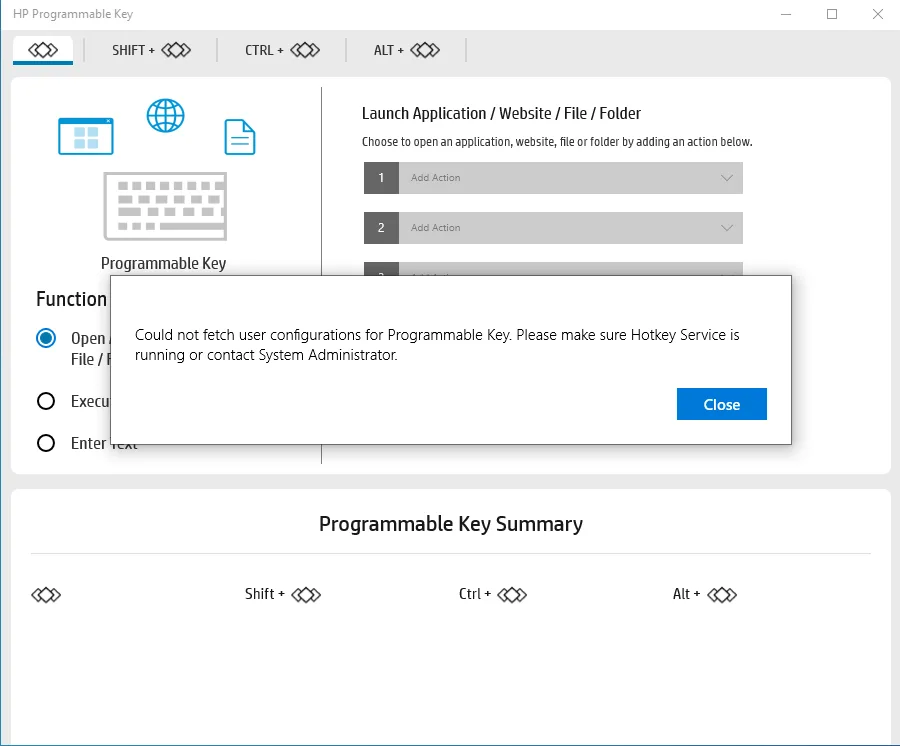This screenshot has width=900, height=746.
Task: Choose the Execute radio option
Action: point(46,401)
